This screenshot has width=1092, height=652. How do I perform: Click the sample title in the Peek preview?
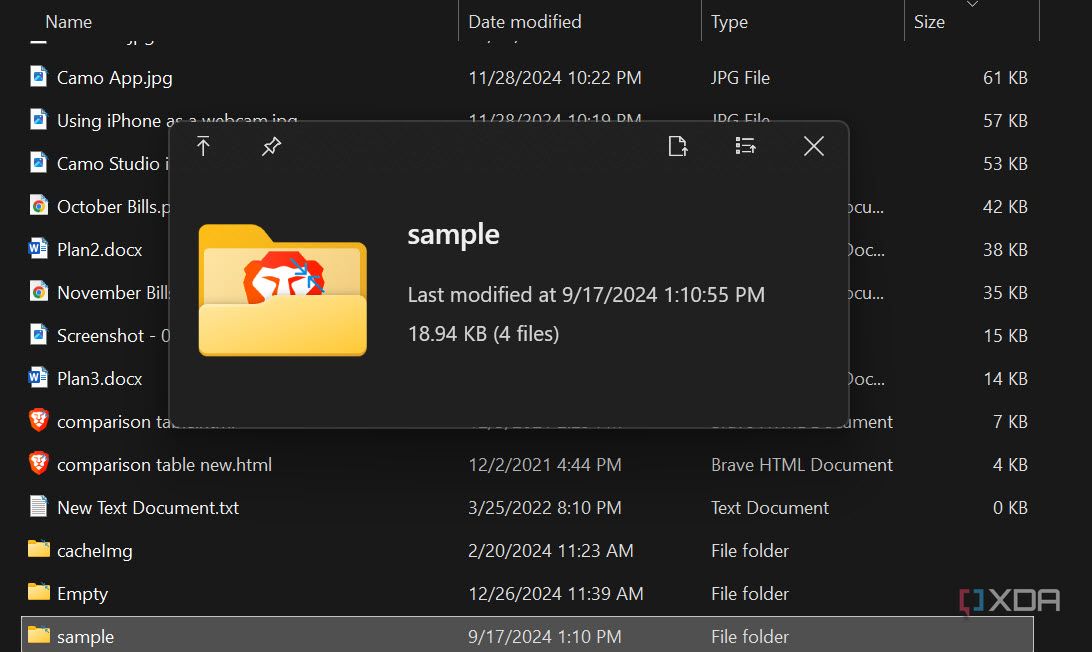pyautogui.click(x=453, y=235)
